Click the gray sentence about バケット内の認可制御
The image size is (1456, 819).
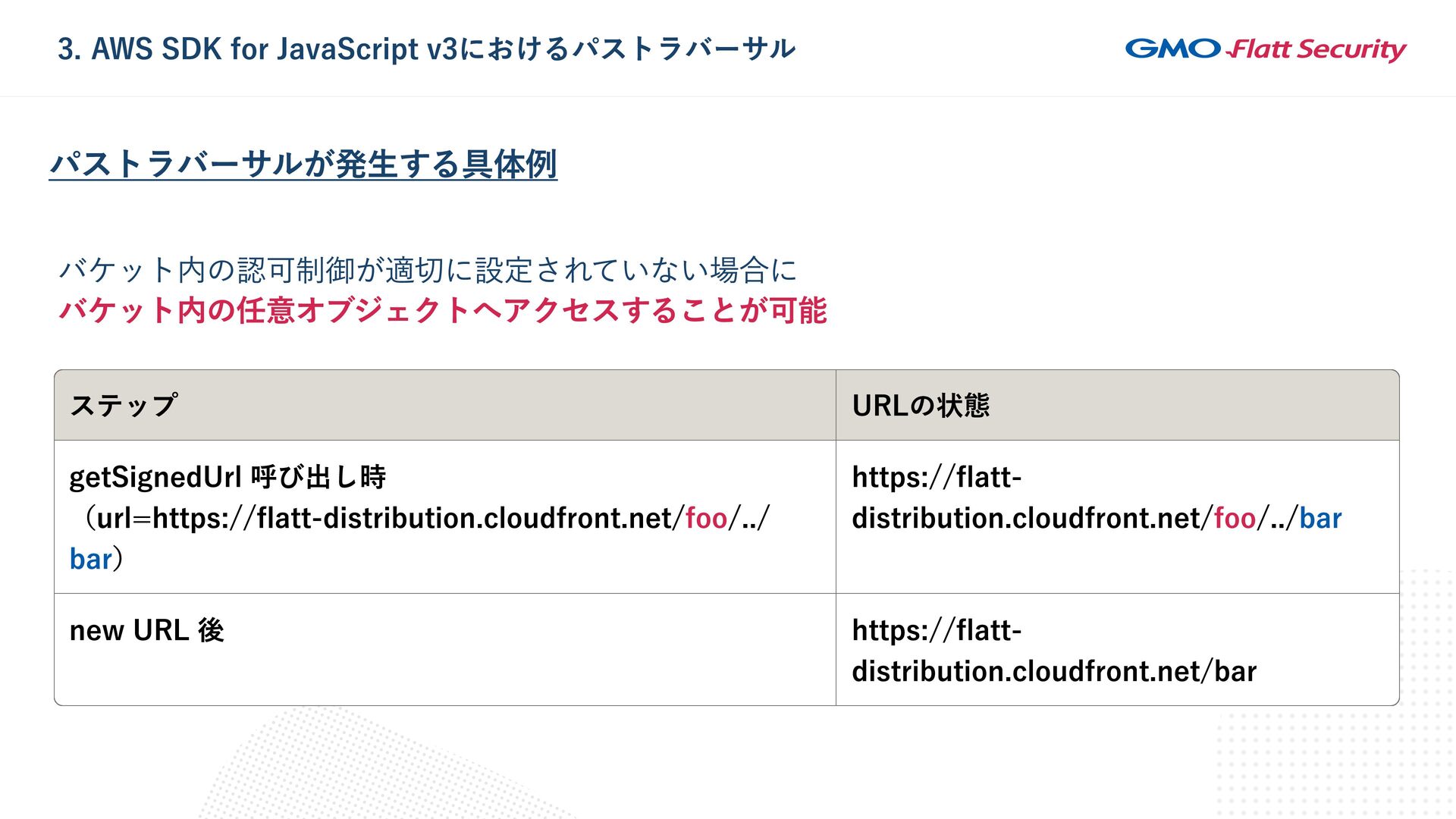428,270
